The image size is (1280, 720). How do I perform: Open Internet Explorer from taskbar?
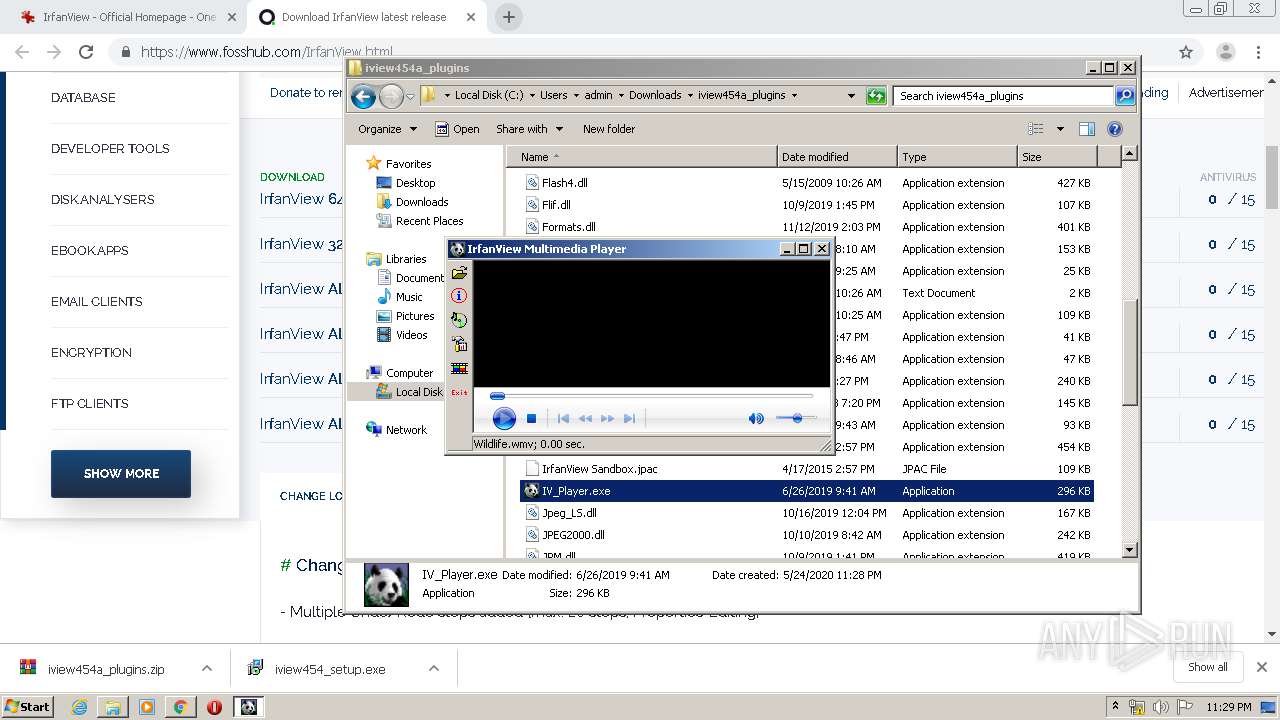pos(80,707)
